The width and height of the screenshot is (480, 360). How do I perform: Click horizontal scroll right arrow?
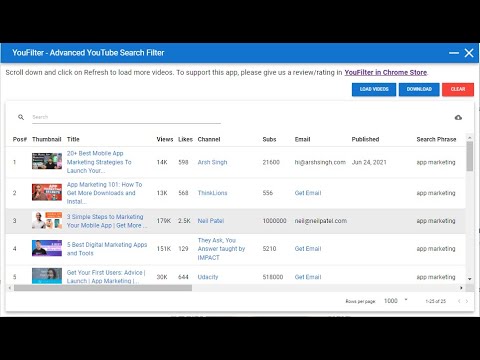point(461,288)
